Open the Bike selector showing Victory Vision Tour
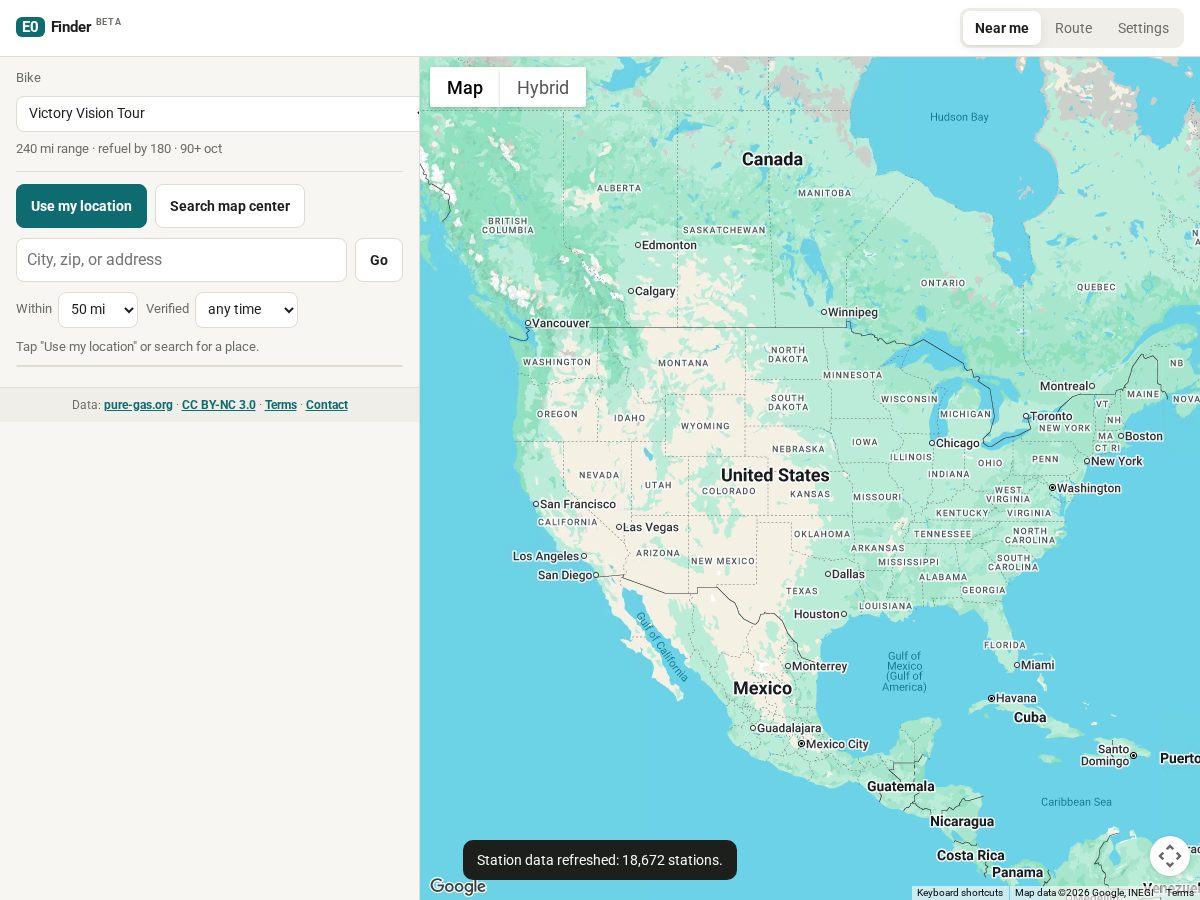This screenshot has height=900, width=1200. click(218, 114)
